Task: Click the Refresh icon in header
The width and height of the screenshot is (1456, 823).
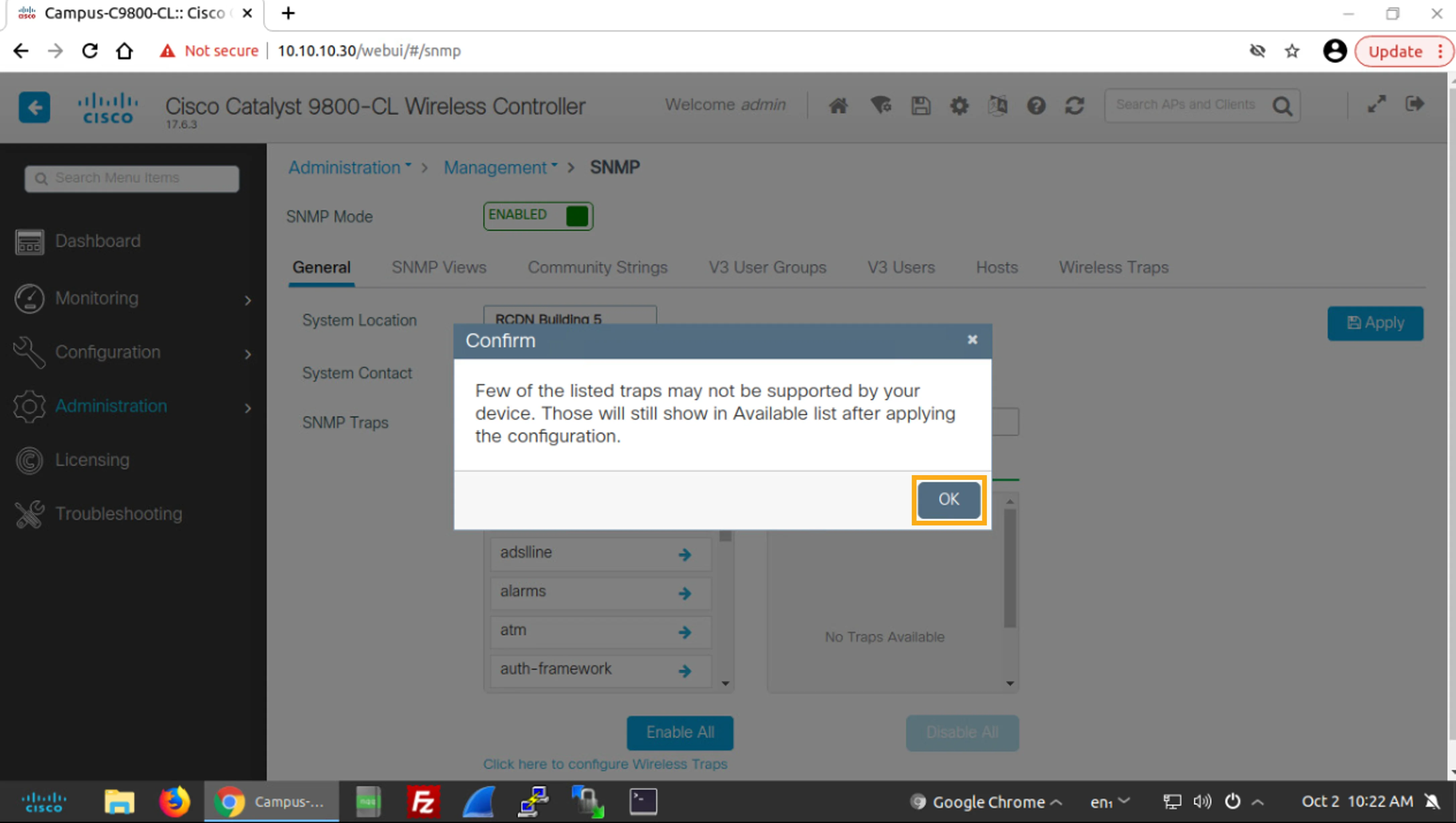Action: 1074,106
